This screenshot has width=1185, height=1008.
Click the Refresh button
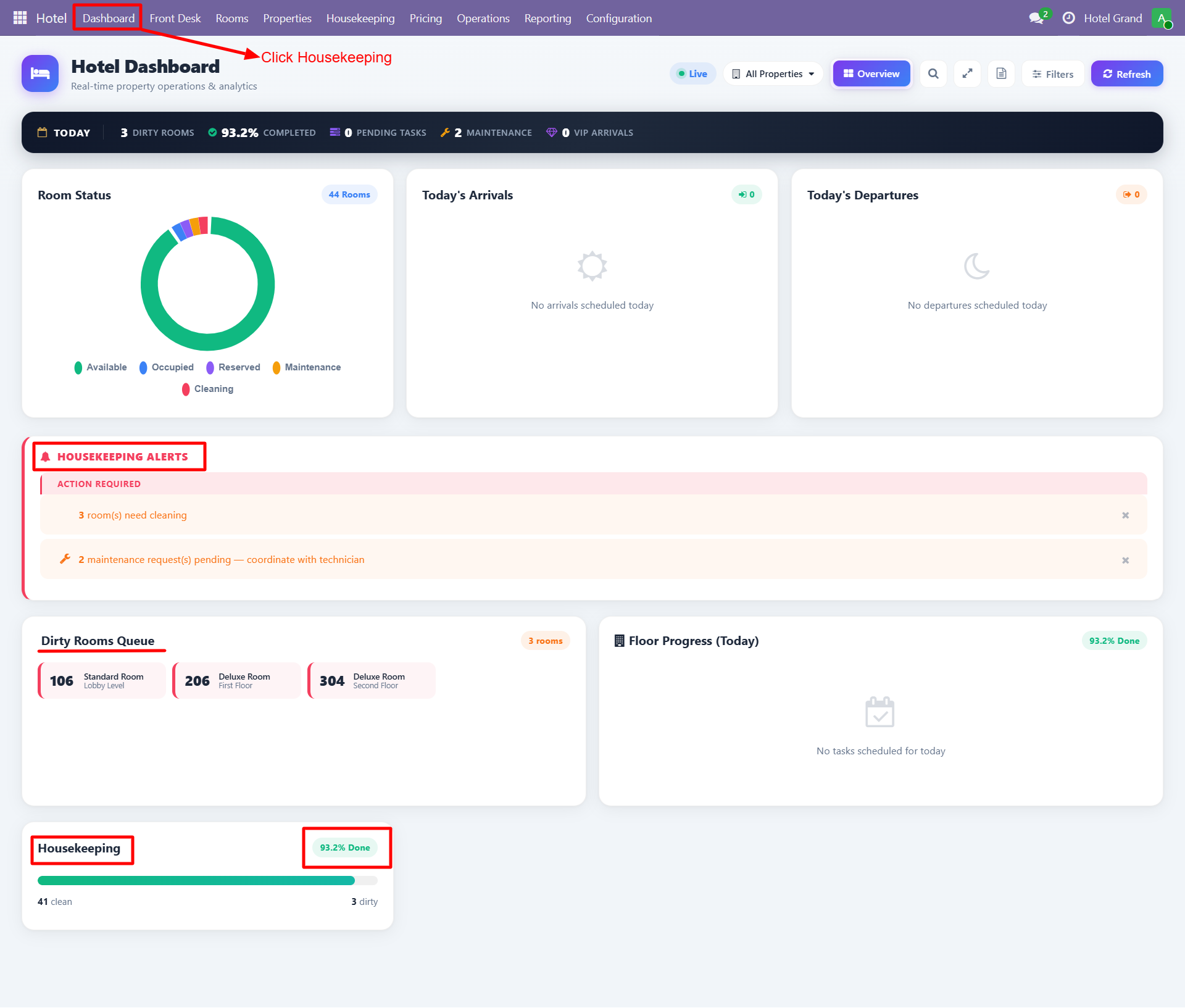[x=1126, y=73]
